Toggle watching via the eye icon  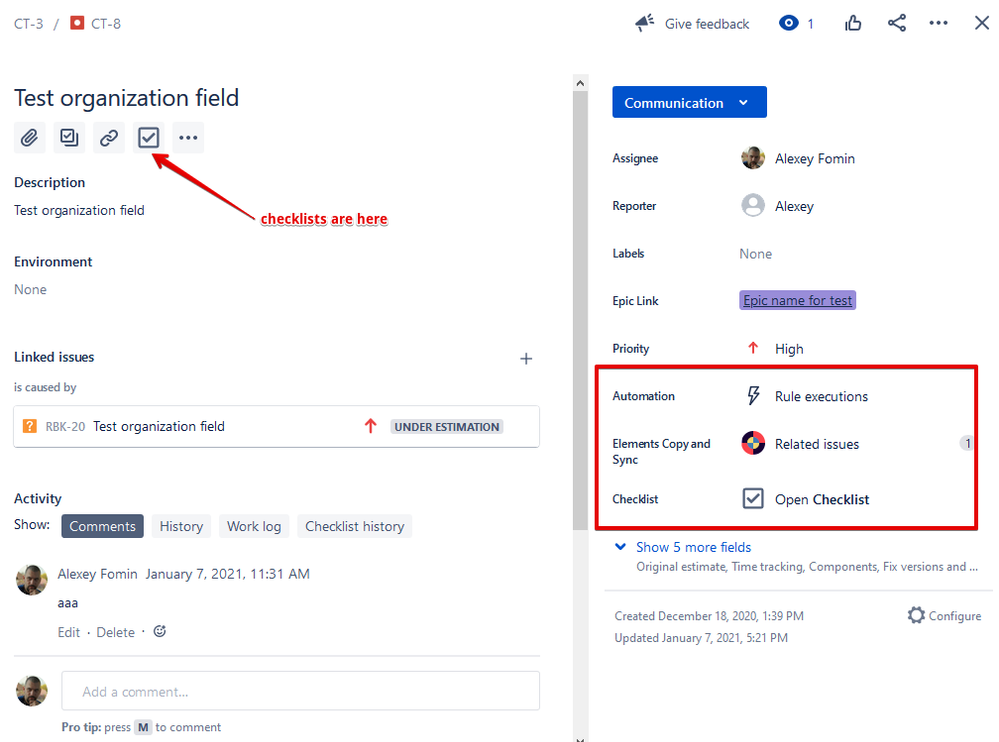pyautogui.click(x=787, y=23)
